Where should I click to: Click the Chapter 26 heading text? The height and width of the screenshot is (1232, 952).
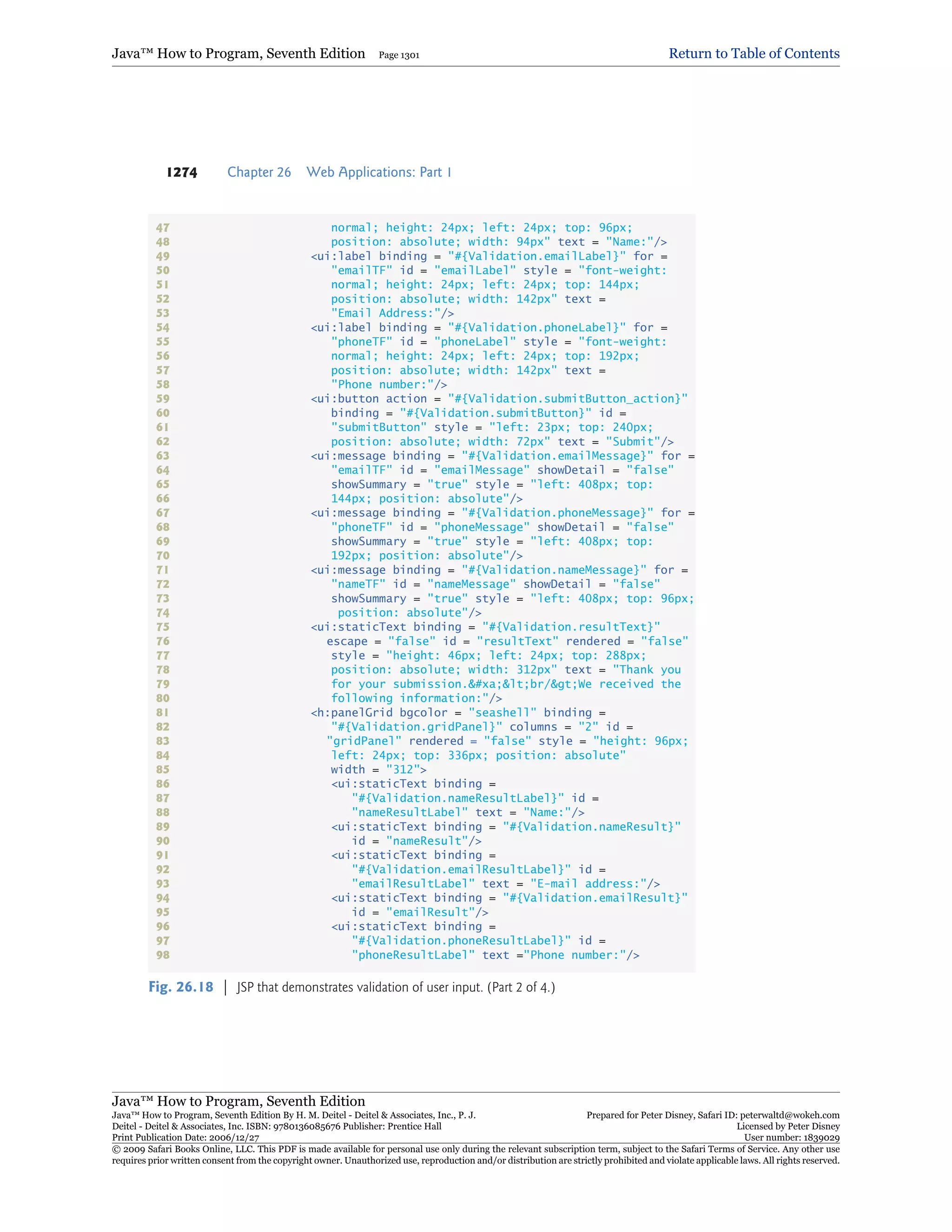point(259,172)
